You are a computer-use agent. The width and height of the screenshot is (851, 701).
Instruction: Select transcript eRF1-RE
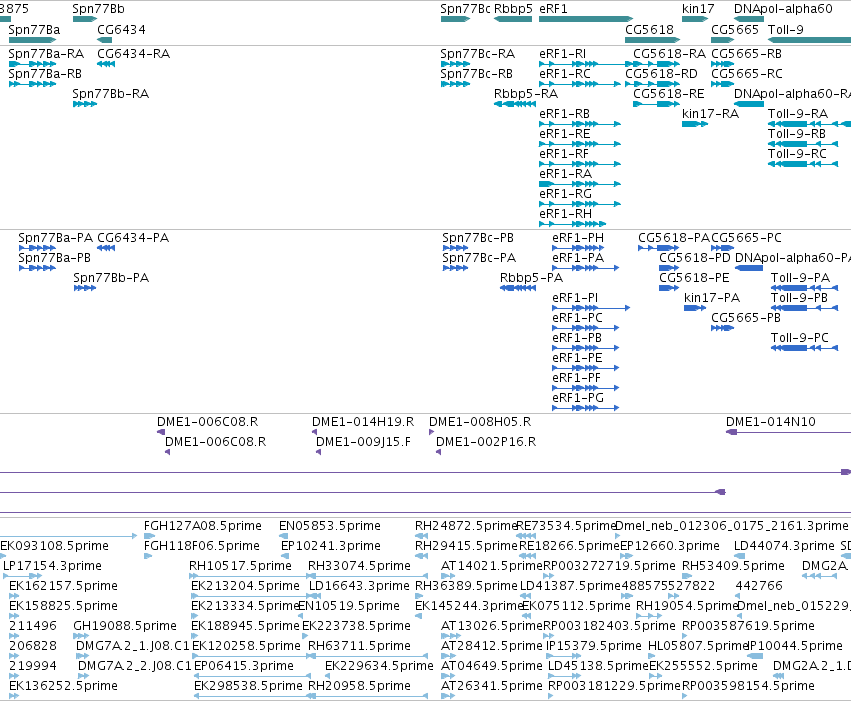[x=564, y=134]
